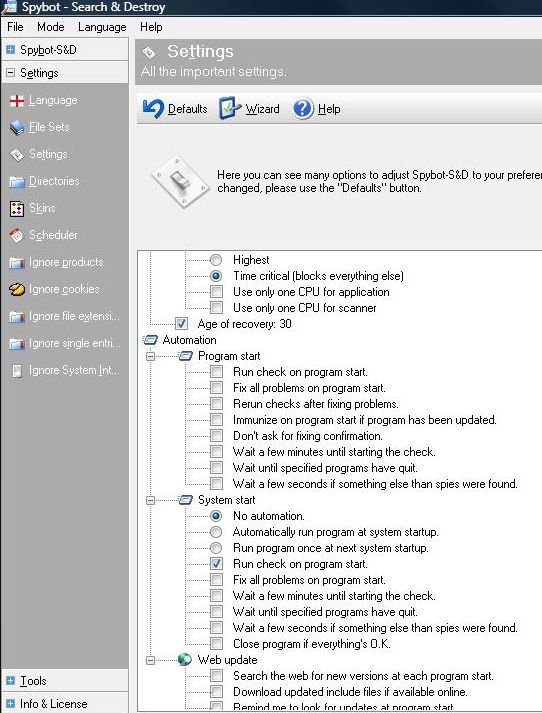Screen dimensions: 542x713
Task: Open the File menu
Action: tap(15, 27)
